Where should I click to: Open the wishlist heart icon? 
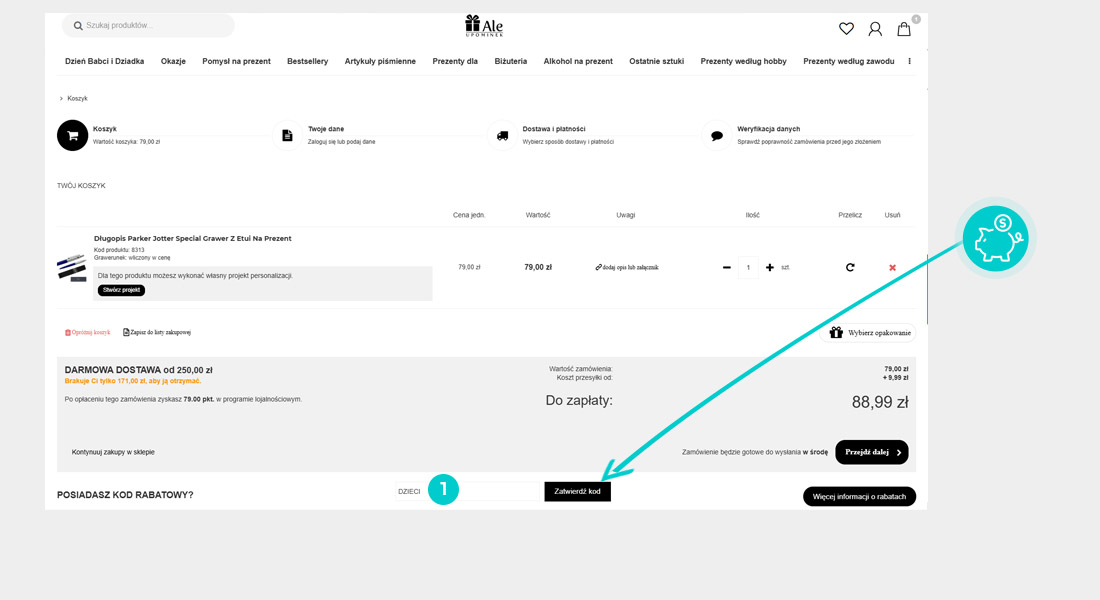846,29
